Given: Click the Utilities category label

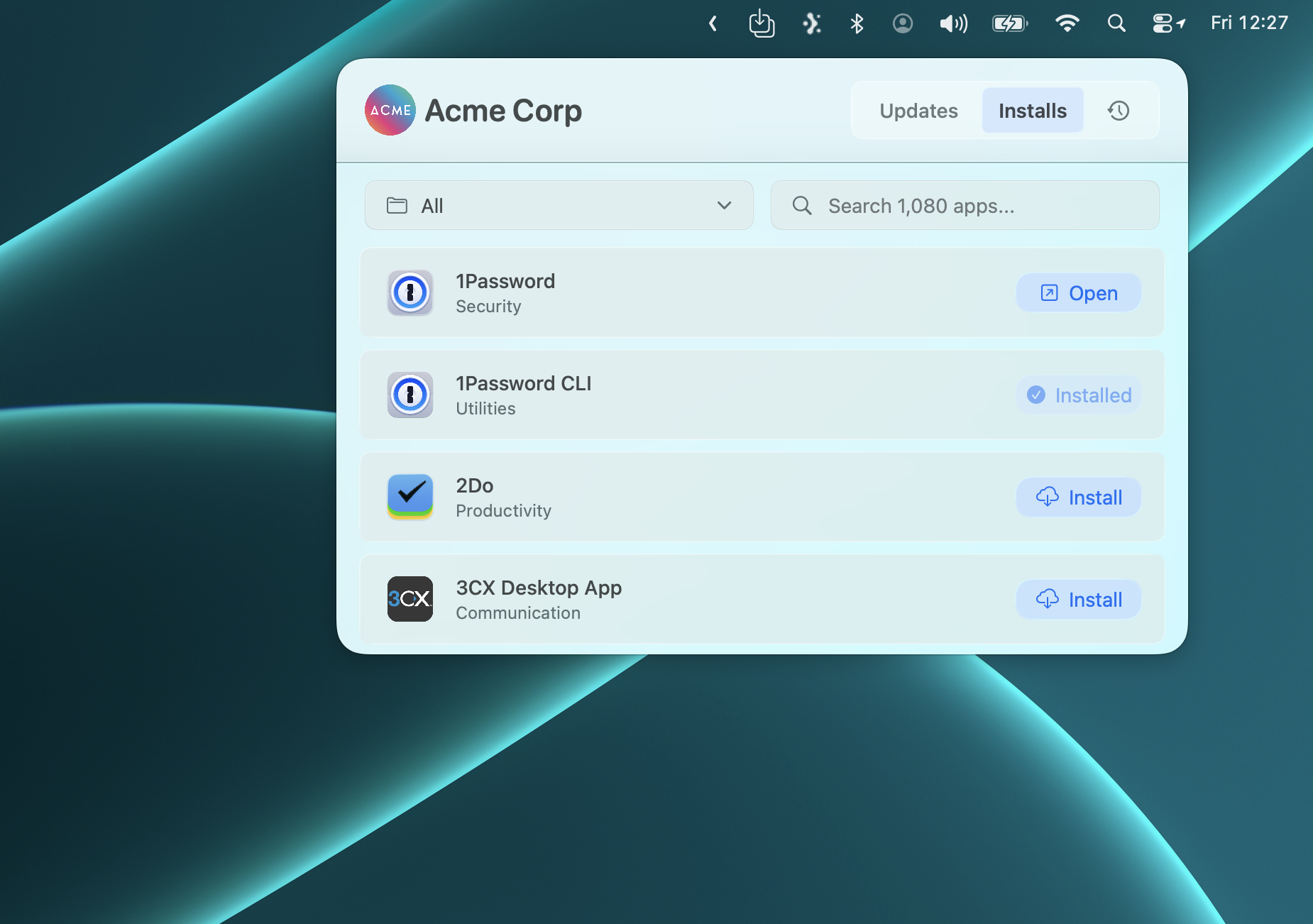Looking at the screenshot, I should point(485,409).
